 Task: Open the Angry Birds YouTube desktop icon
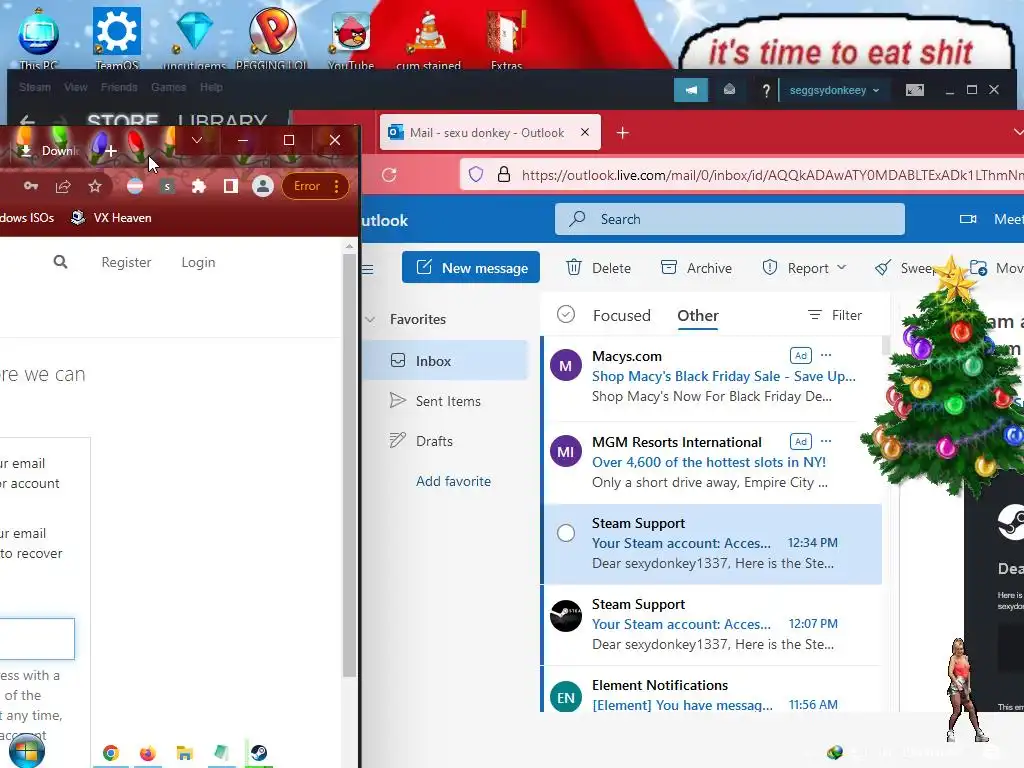tap(351, 36)
